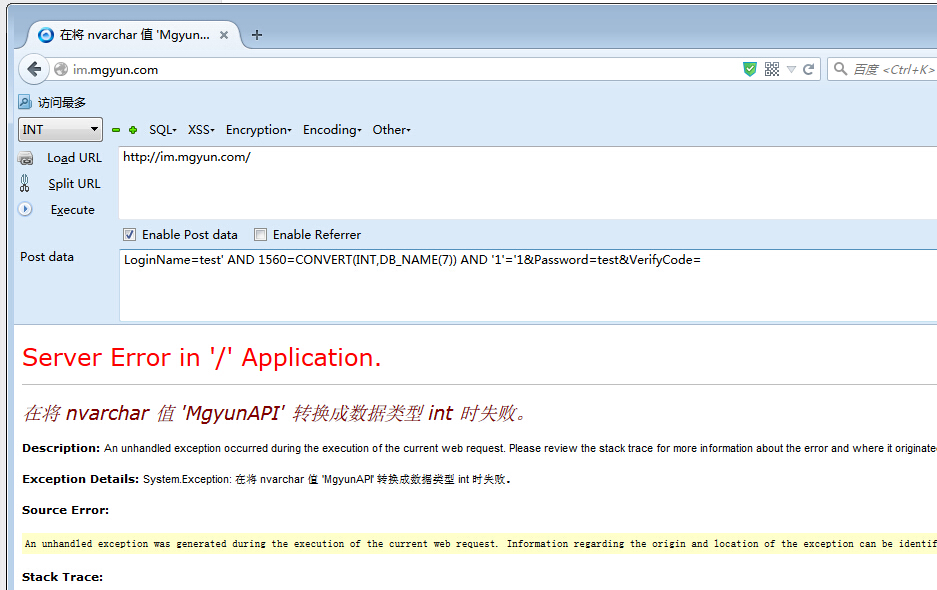The width and height of the screenshot is (937, 590).
Task: Click the 'Stack Trace:' label
Action: point(62,577)
